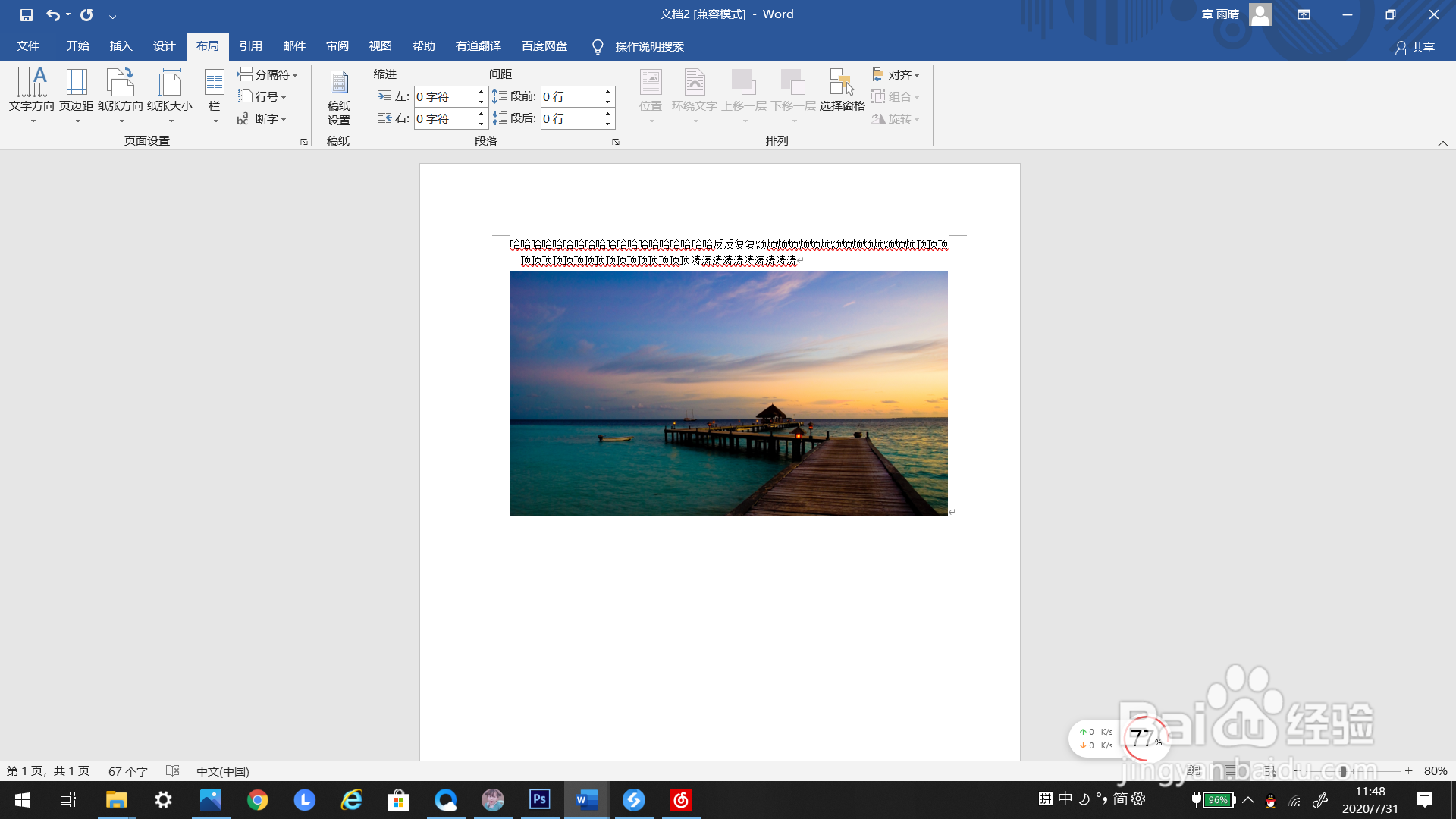
Task: Click the Undo arrow icon
Action: pyautogui.click(x=52, y=14)
